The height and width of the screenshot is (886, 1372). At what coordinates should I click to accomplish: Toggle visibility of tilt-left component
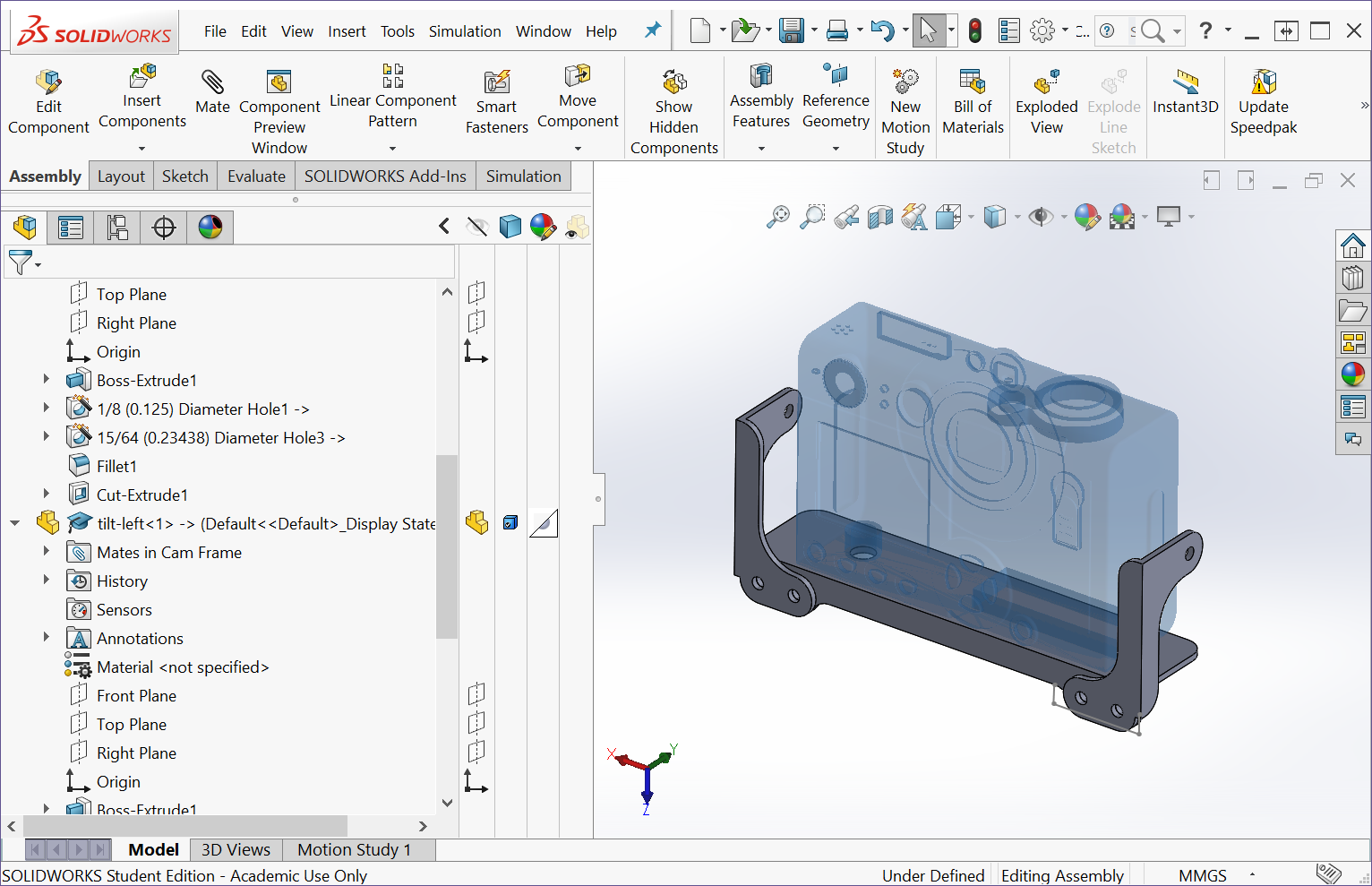(477, 523)
